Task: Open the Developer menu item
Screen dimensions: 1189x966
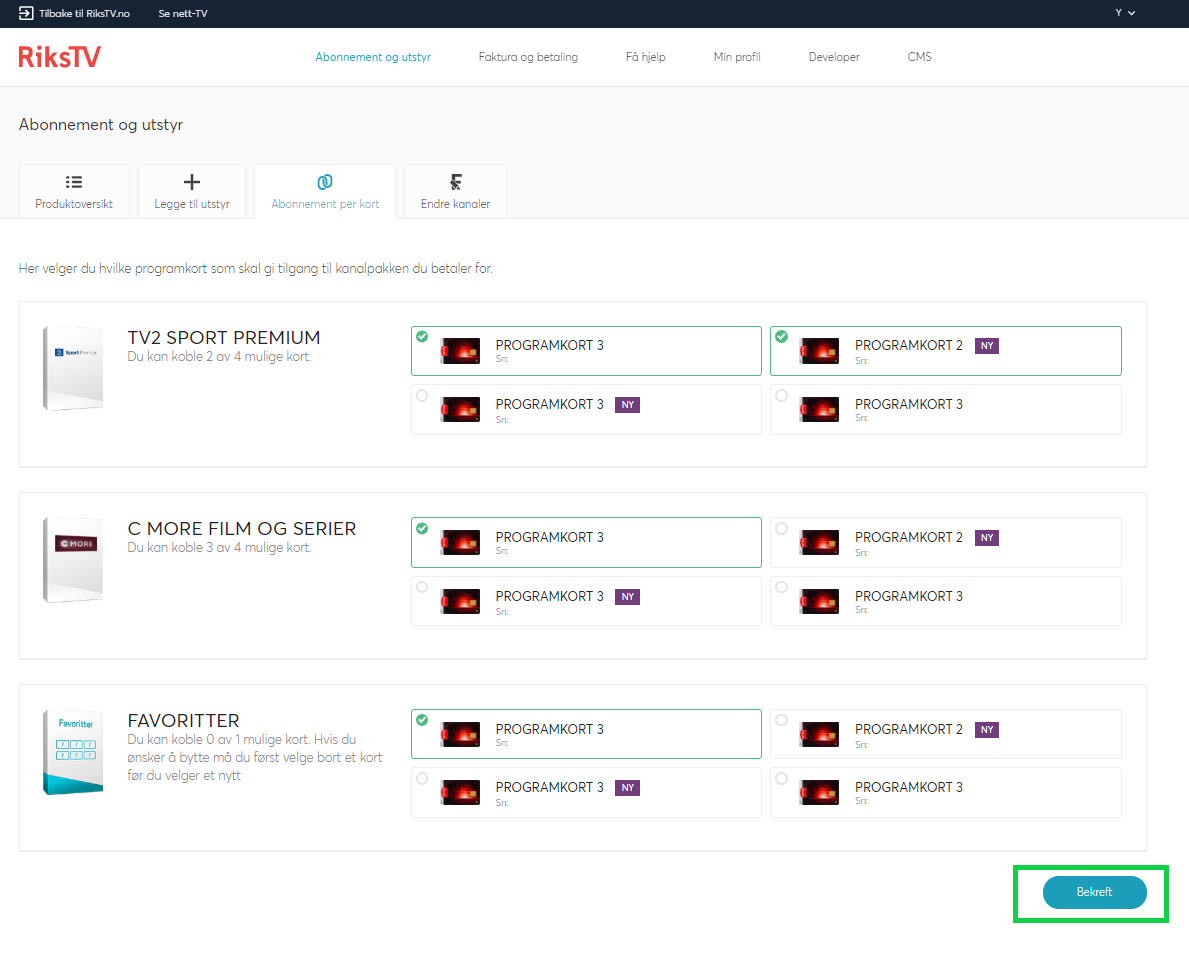Action: [834, 57]
